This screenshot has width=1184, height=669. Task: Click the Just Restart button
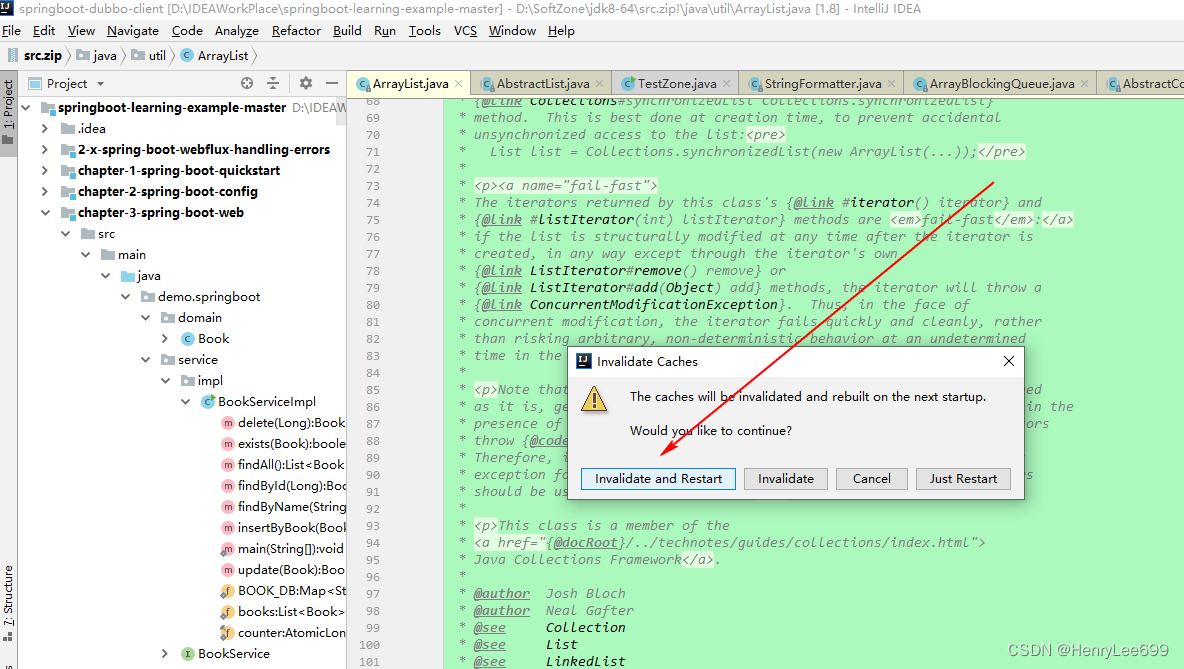click(963, 479)
